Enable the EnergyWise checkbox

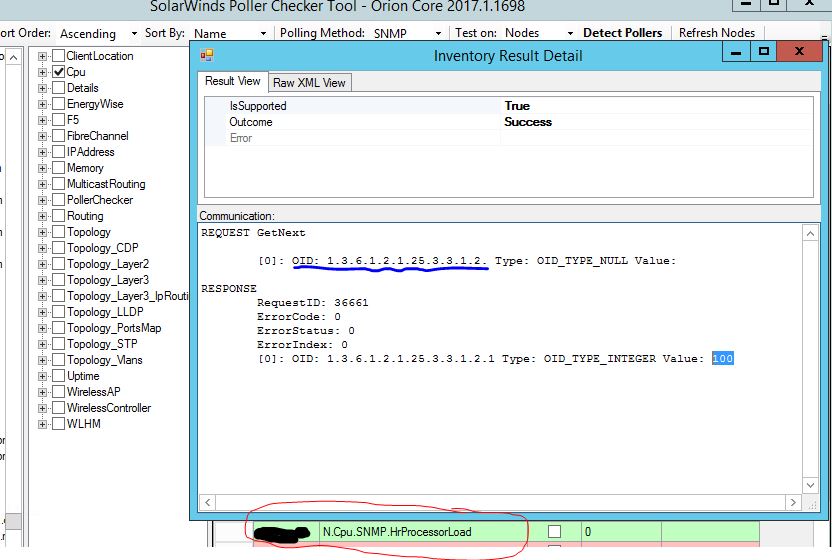click(x=58, y=104)
